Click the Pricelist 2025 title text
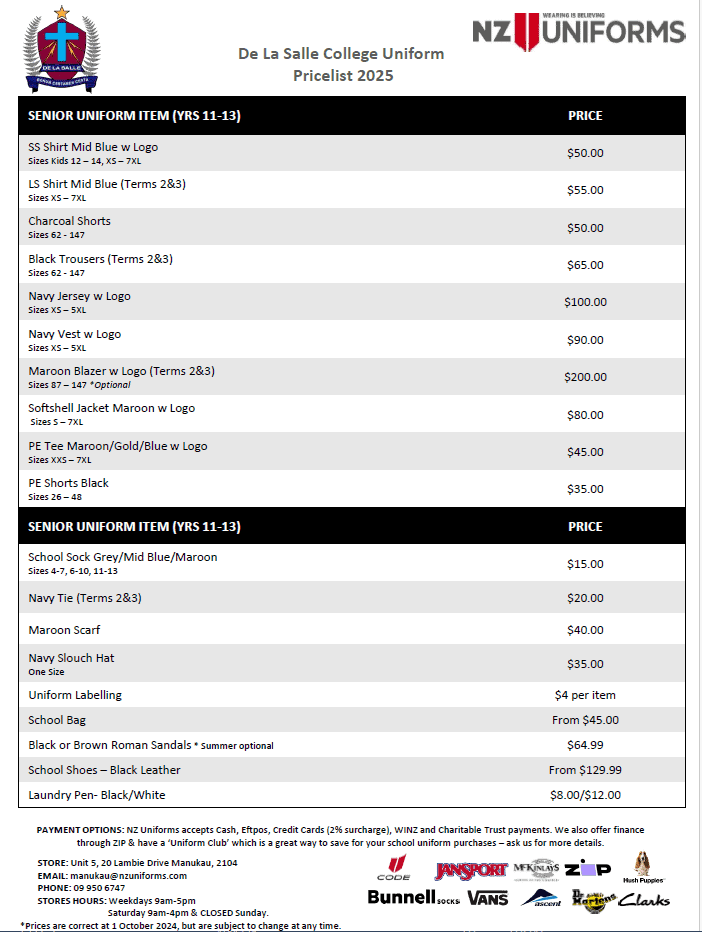The width and height of the screenshot is (702, 932). click(343, 75)
